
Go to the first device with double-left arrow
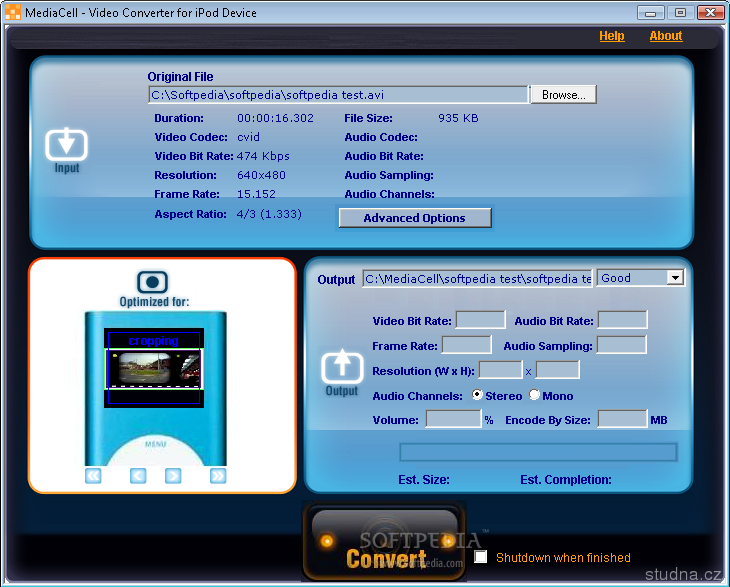(93, 476)
